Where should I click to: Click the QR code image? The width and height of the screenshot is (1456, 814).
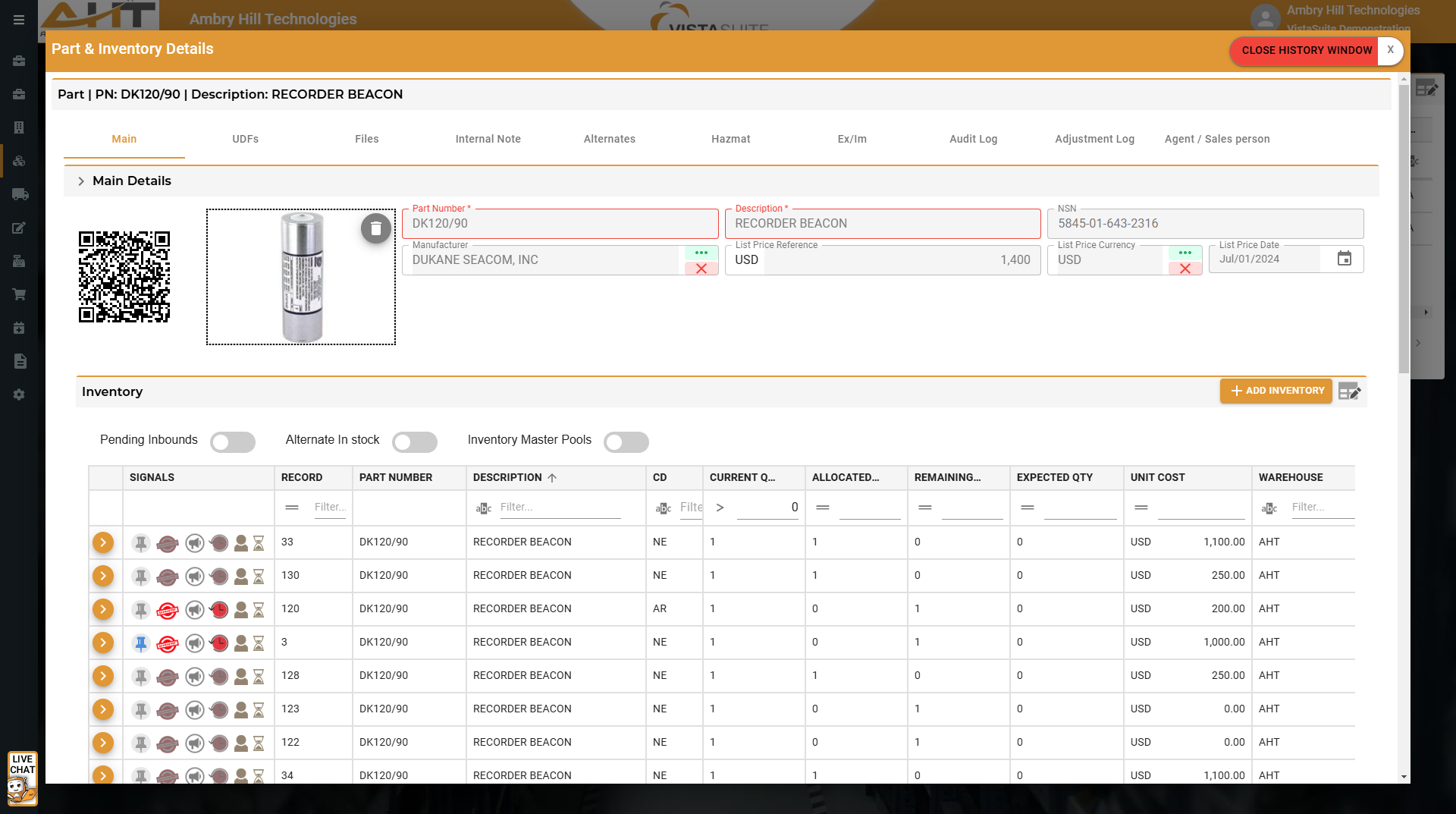click(124, 277)
